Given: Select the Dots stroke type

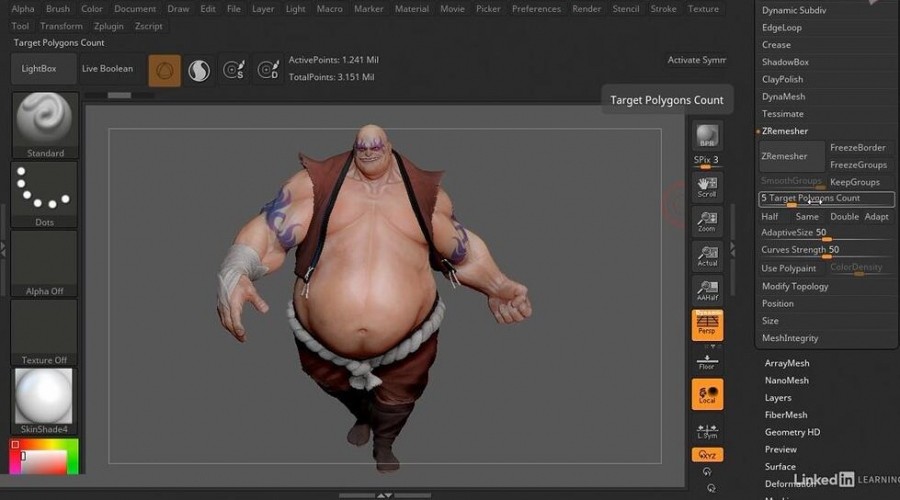Looking at the screenshot, I should pyautogui.click(x=44, y=195).
